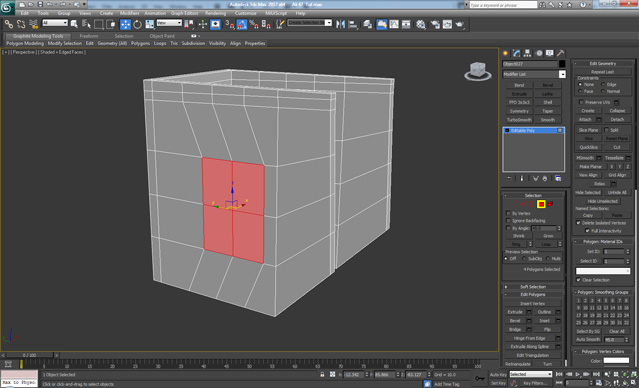Click the Render teapot icon
This screenshot has width=639, height=388.
tap(460, 24)
